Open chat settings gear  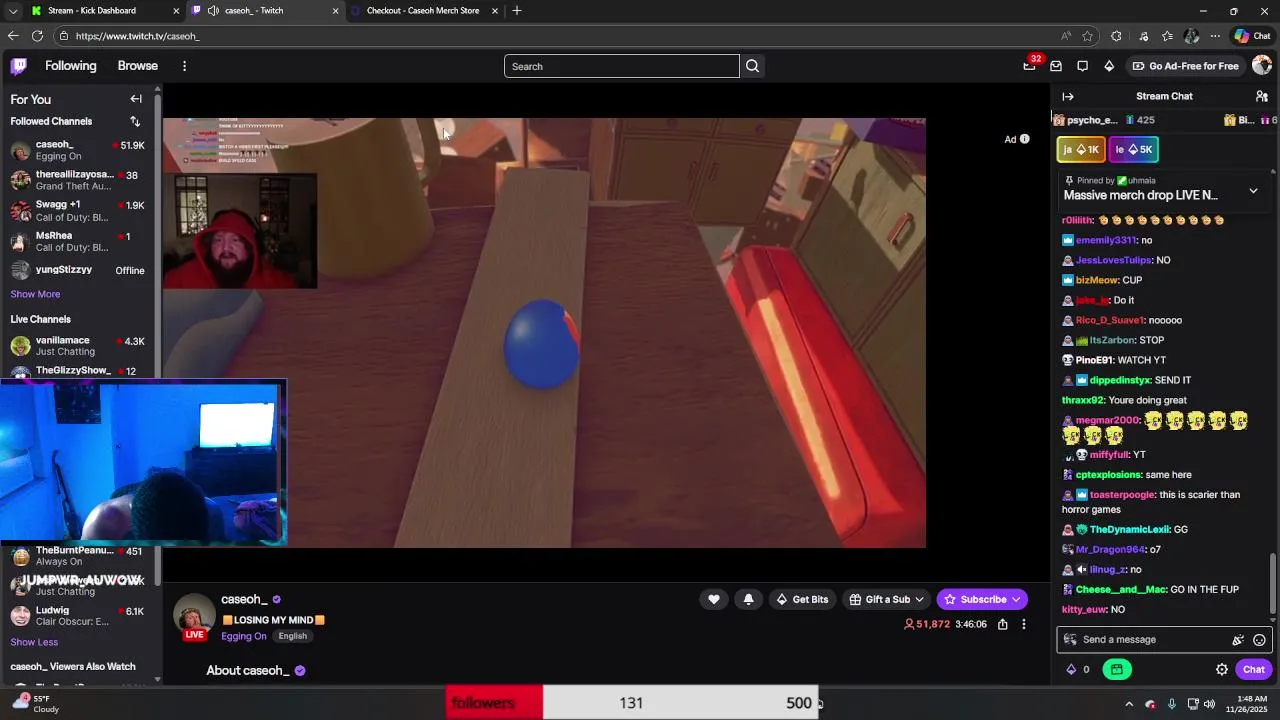[1222, 670]
